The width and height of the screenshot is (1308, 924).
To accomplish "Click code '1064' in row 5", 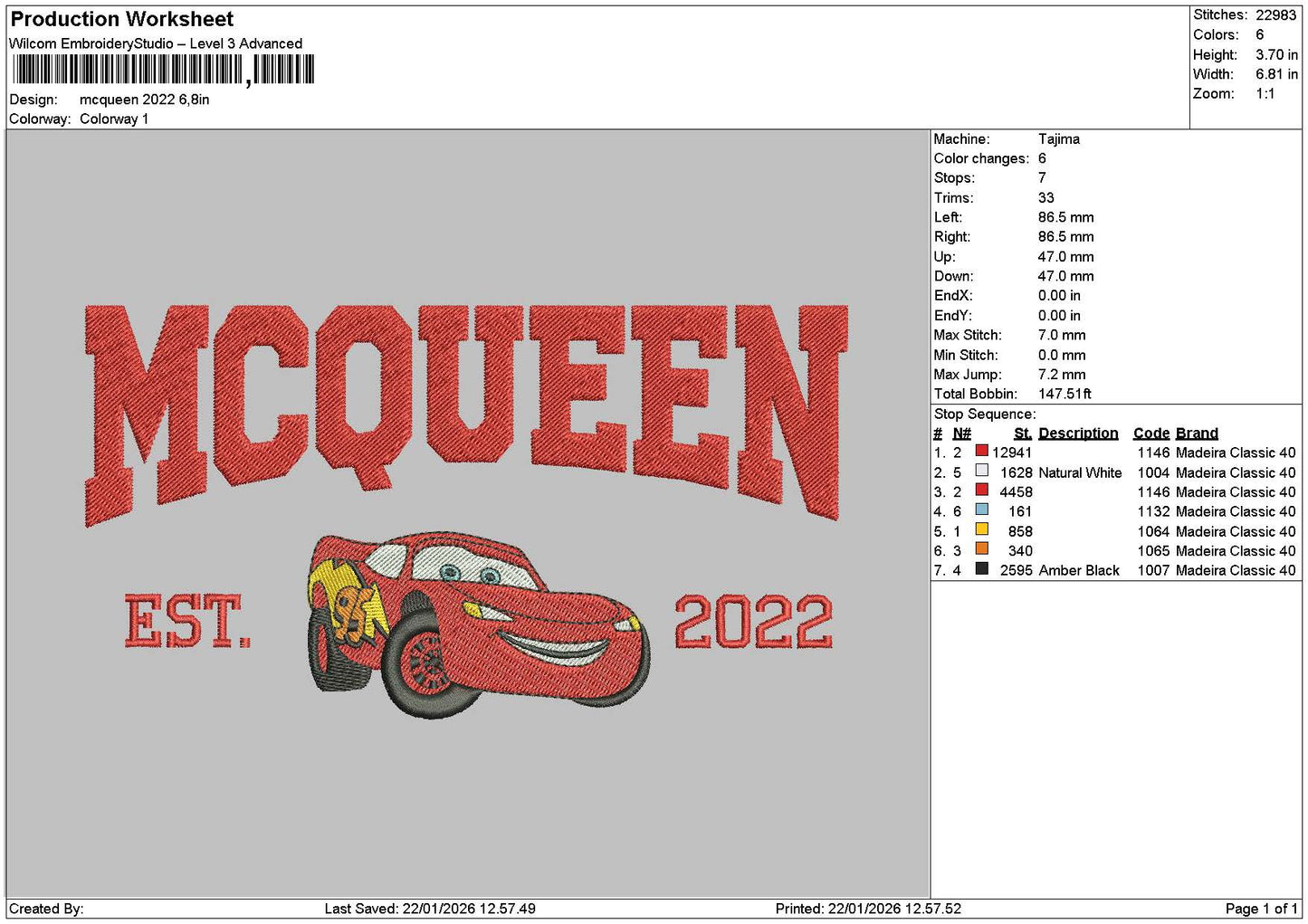I will tap(1153, 531).
